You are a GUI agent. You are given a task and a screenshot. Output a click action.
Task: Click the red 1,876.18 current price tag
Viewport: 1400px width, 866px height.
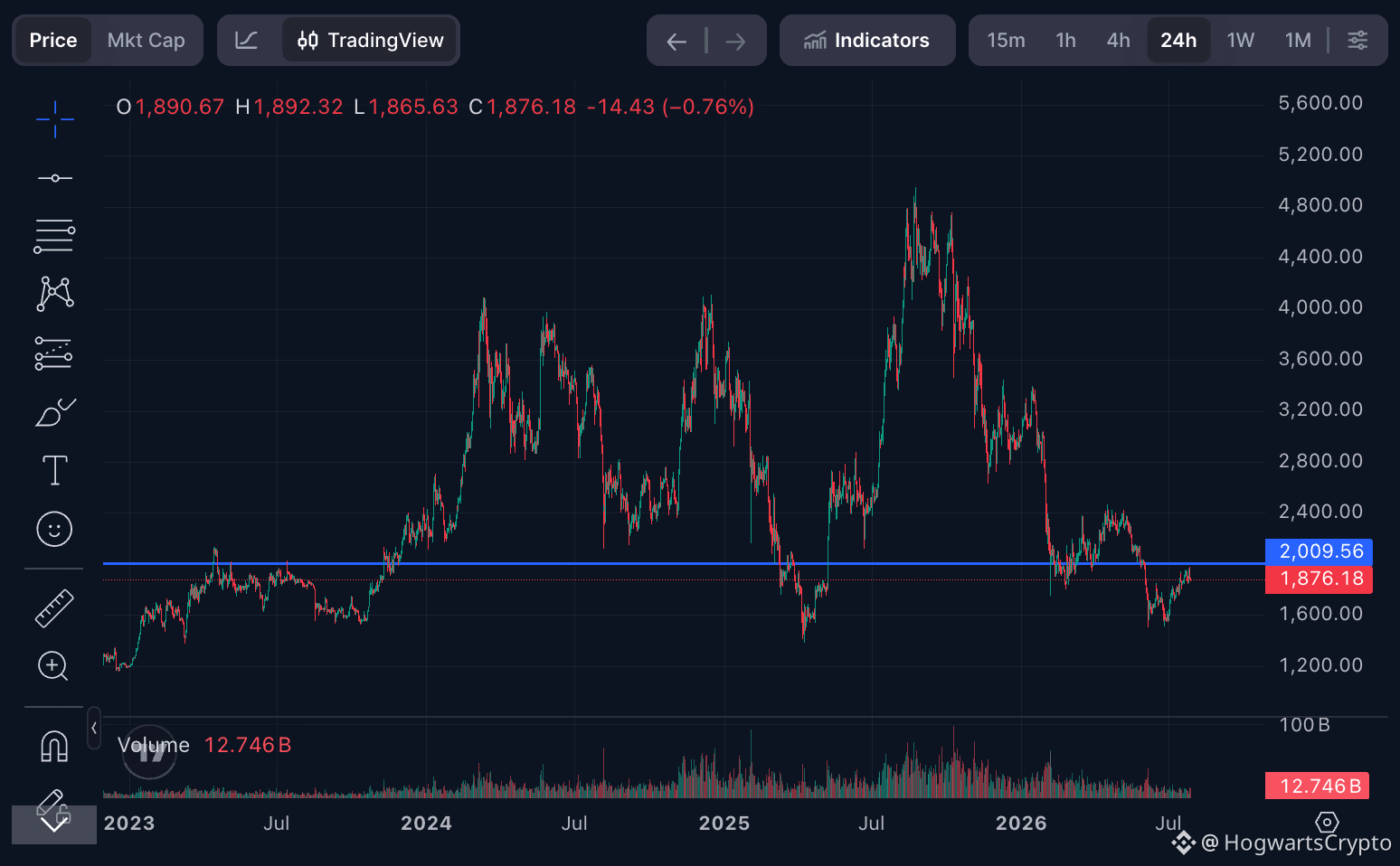click(x=1320, y=579)
